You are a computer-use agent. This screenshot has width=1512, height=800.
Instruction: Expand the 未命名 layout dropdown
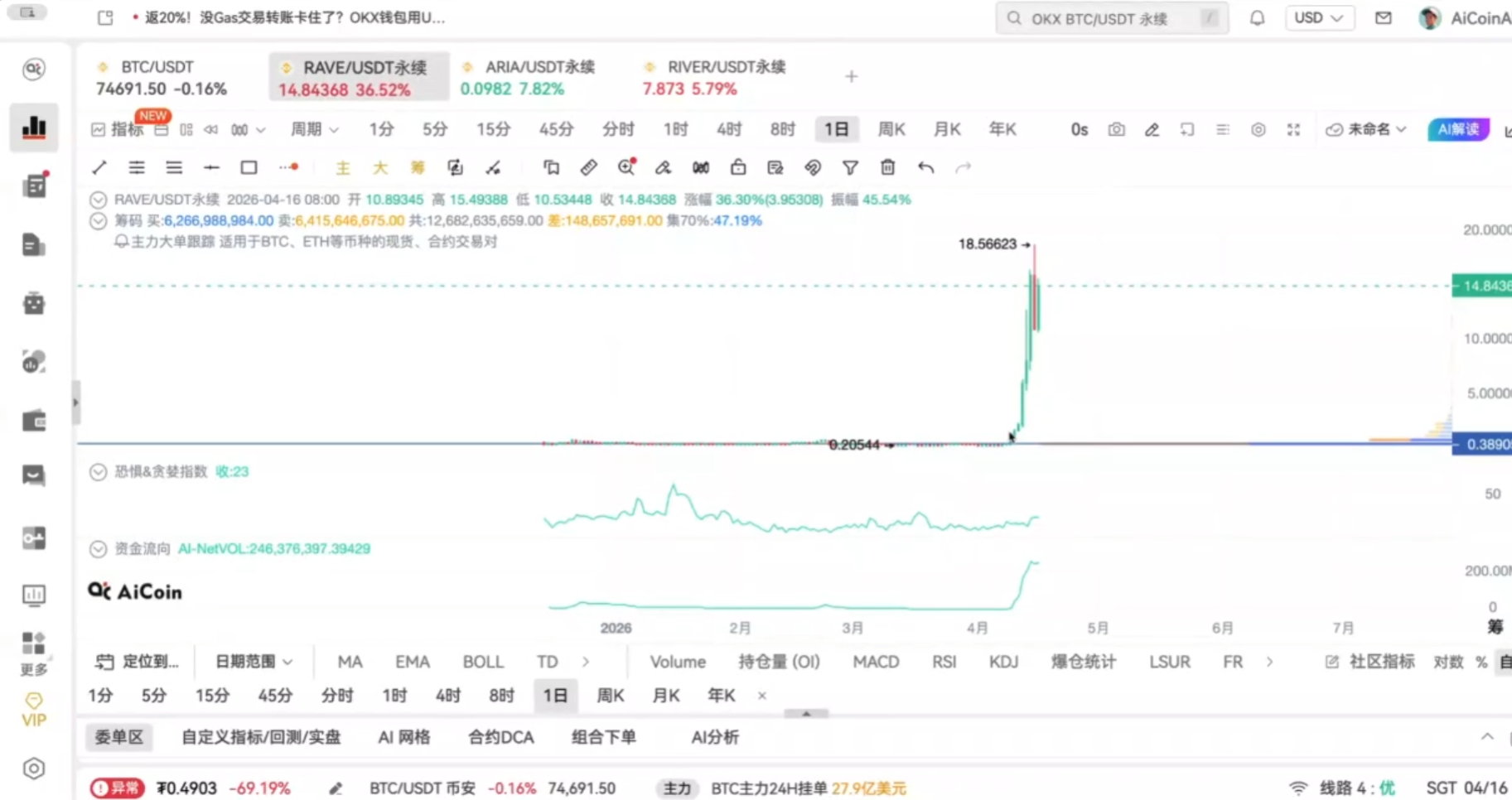[1365, 129]
